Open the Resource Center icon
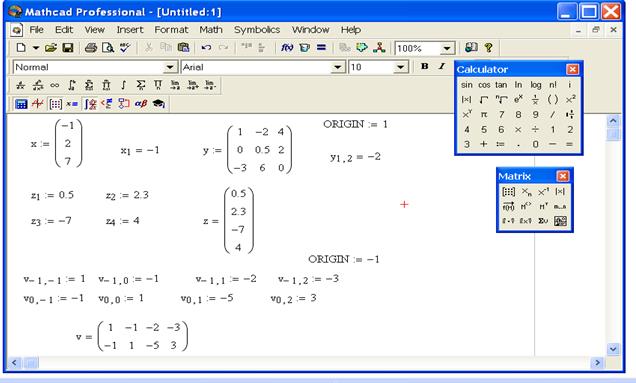 click(x=471, y=48)
